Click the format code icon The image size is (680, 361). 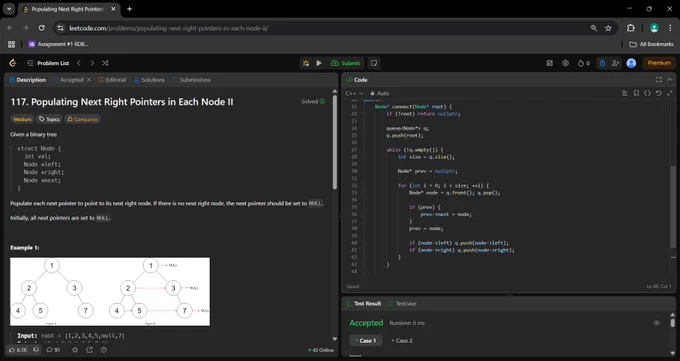(625, 93)
